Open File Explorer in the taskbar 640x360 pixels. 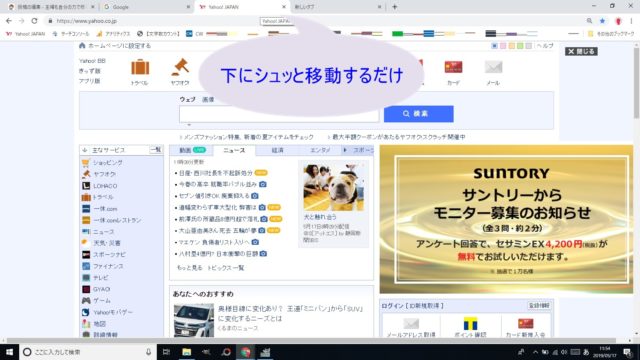pos(187,352)
